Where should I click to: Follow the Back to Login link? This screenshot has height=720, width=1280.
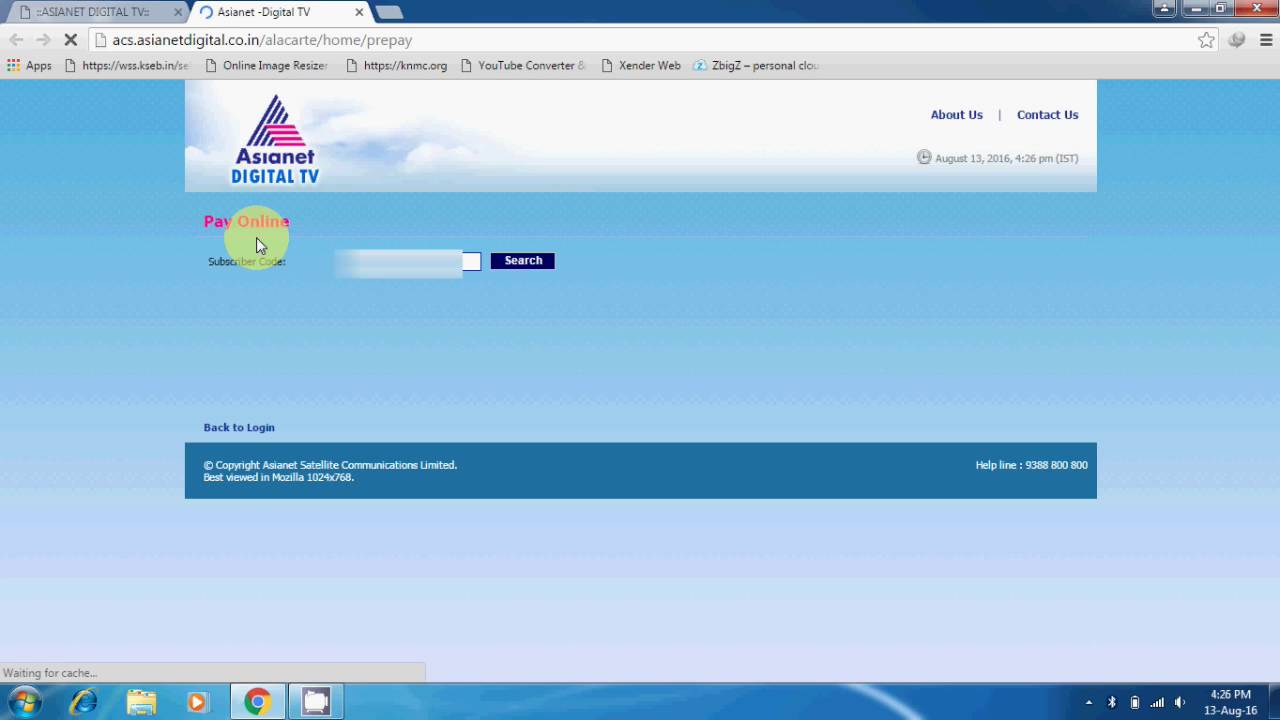point(239,427)
